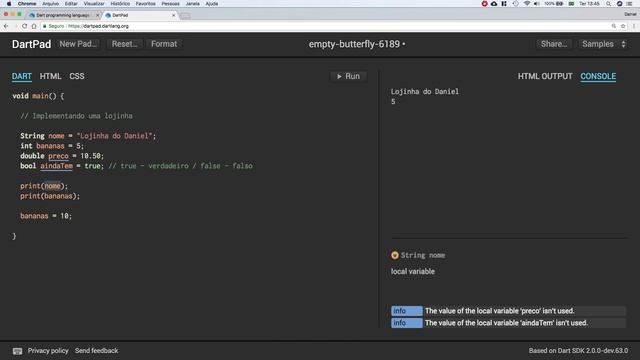Image resolution: width=640 pixels, height=360 pixels.
Task: Click the console output 'Lojinha do Daniel'
Action: point(424,92)
